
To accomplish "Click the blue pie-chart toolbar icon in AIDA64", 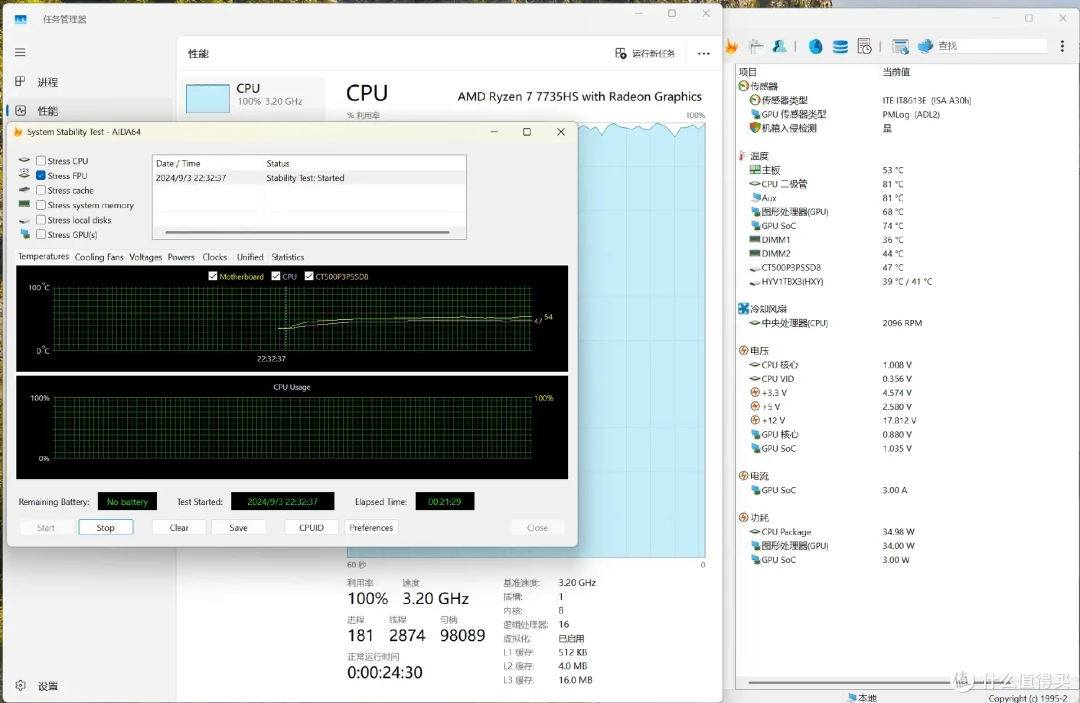I will coord(816,46).
